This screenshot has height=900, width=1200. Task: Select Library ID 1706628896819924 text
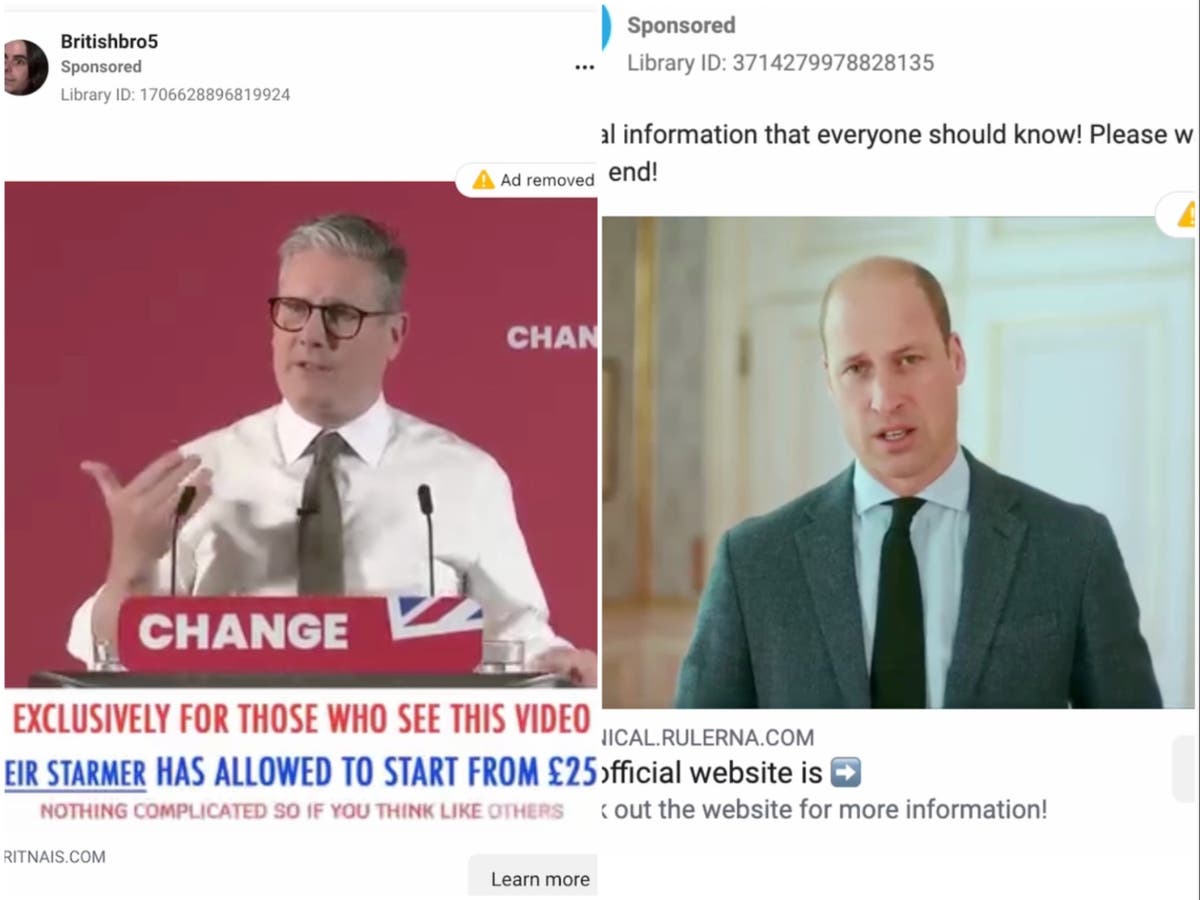point(175,95)
